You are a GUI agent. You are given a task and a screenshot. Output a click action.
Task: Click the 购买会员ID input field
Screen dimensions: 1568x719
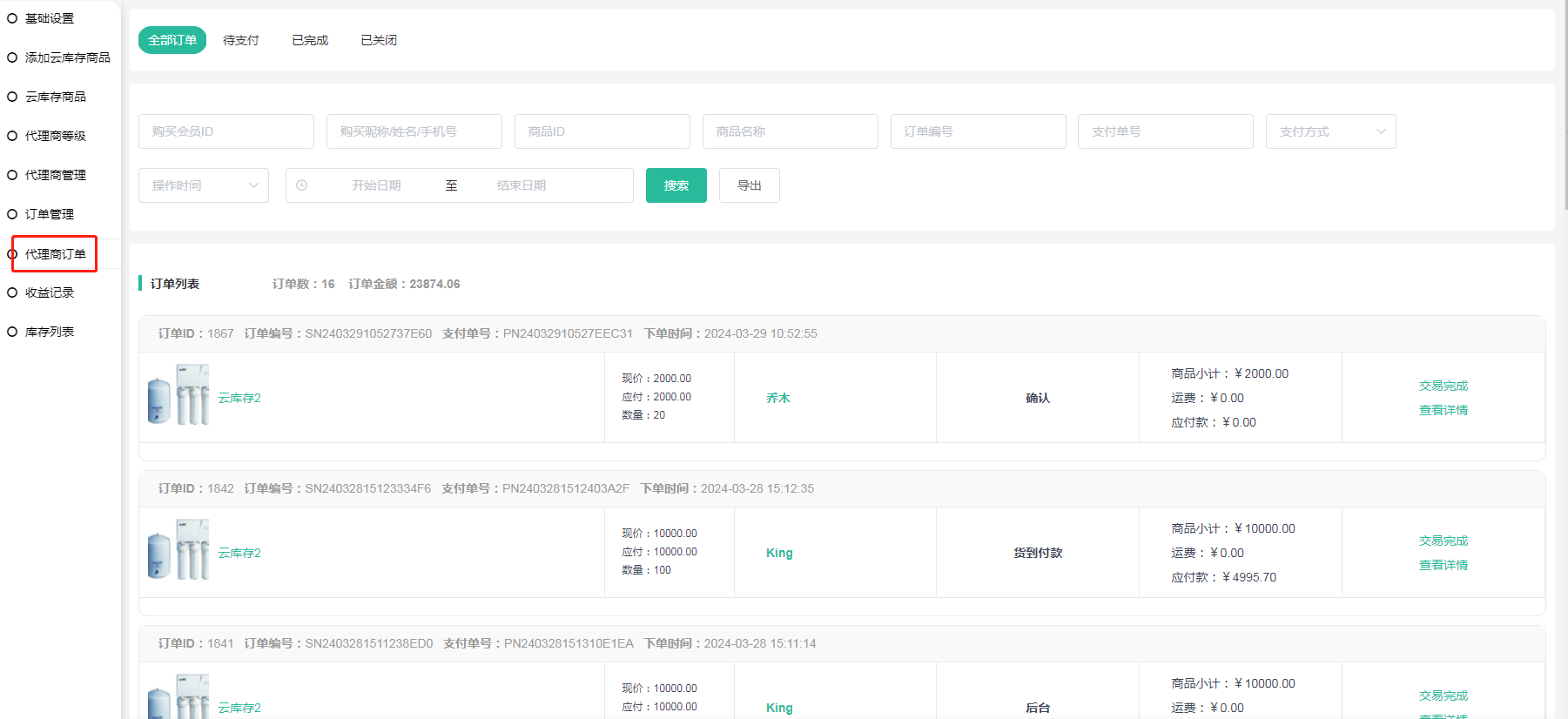point(226,131)
